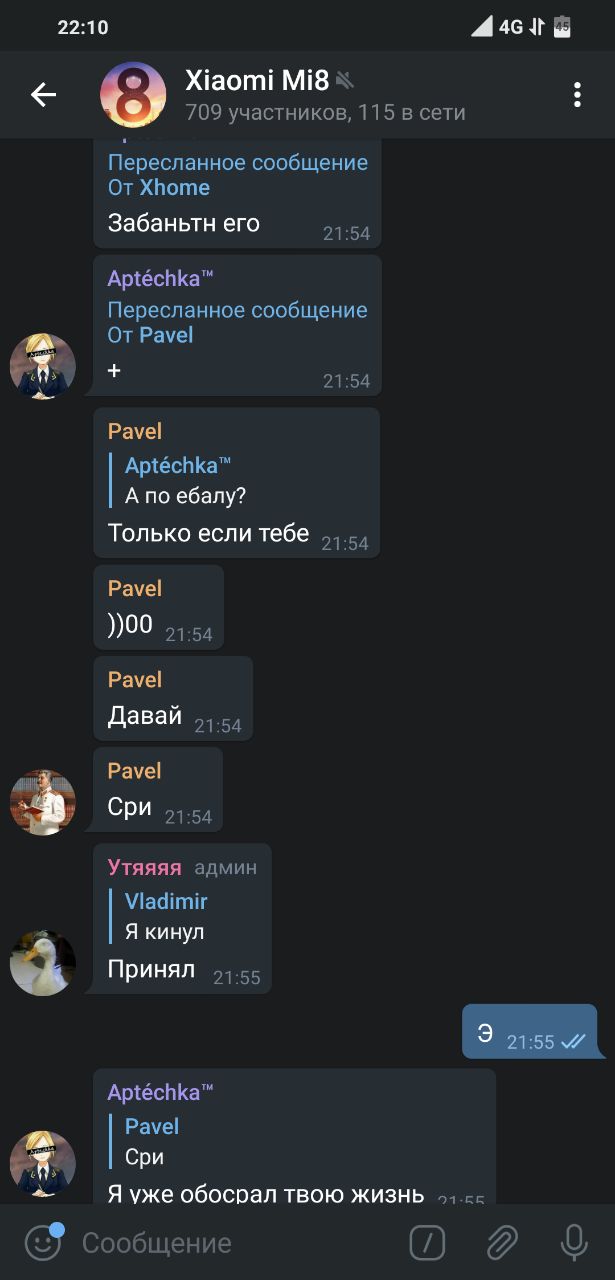Tap the Утяяя sender name
This screenshot has width=615, height=1280.
pos(145,867)
